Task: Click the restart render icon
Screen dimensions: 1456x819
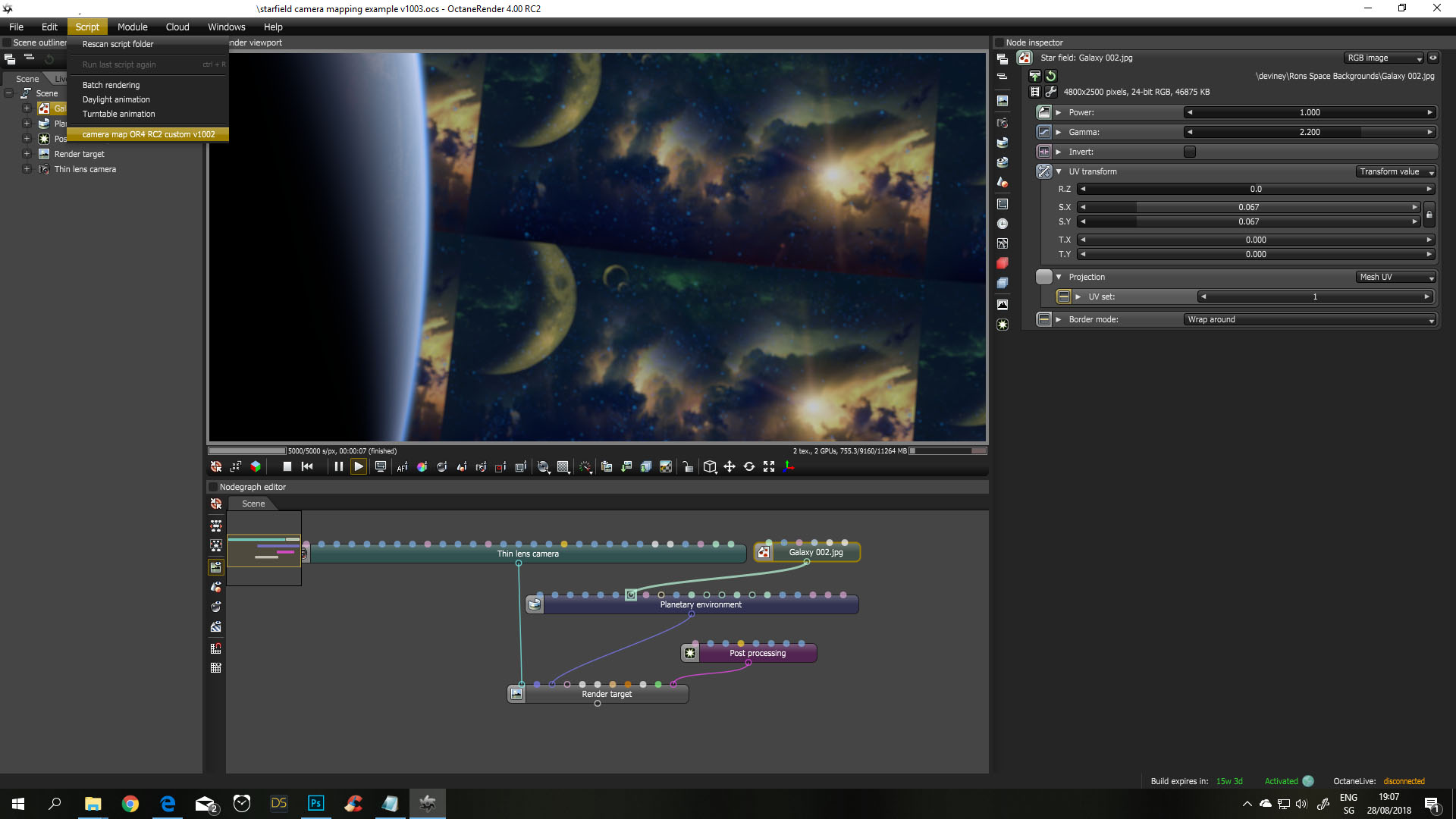Action: tap(307, 467)
